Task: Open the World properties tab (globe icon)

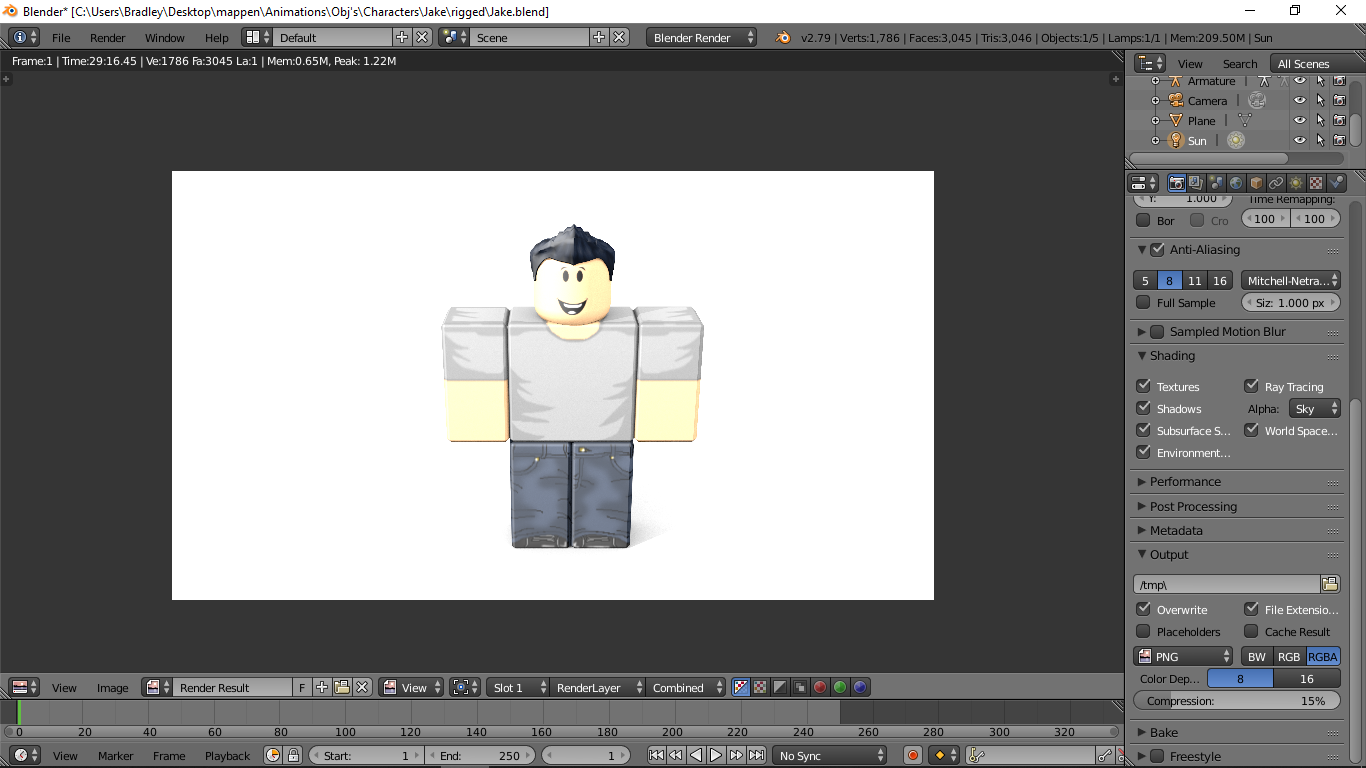Action: 1236,183
